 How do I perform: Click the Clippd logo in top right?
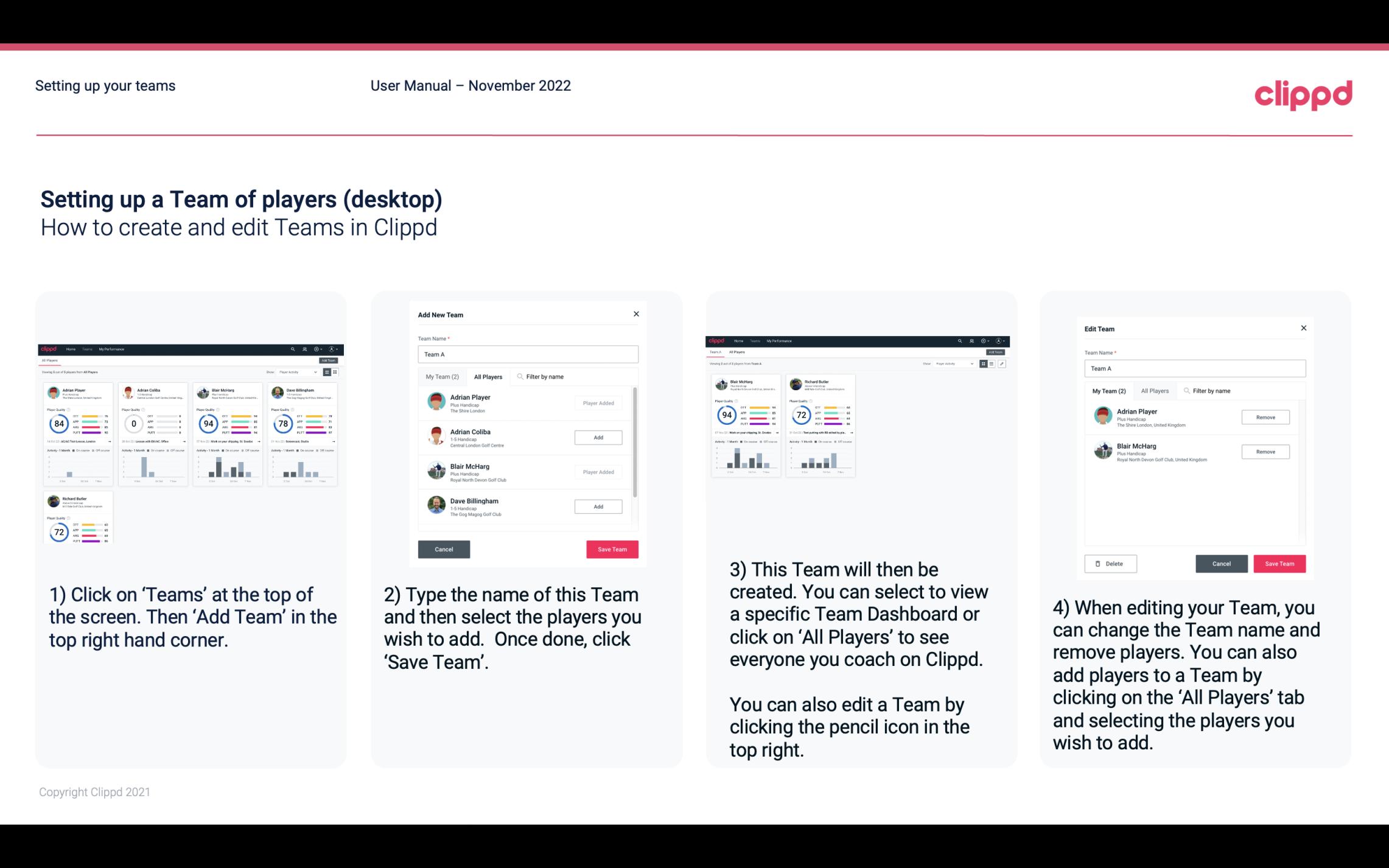1304,94
